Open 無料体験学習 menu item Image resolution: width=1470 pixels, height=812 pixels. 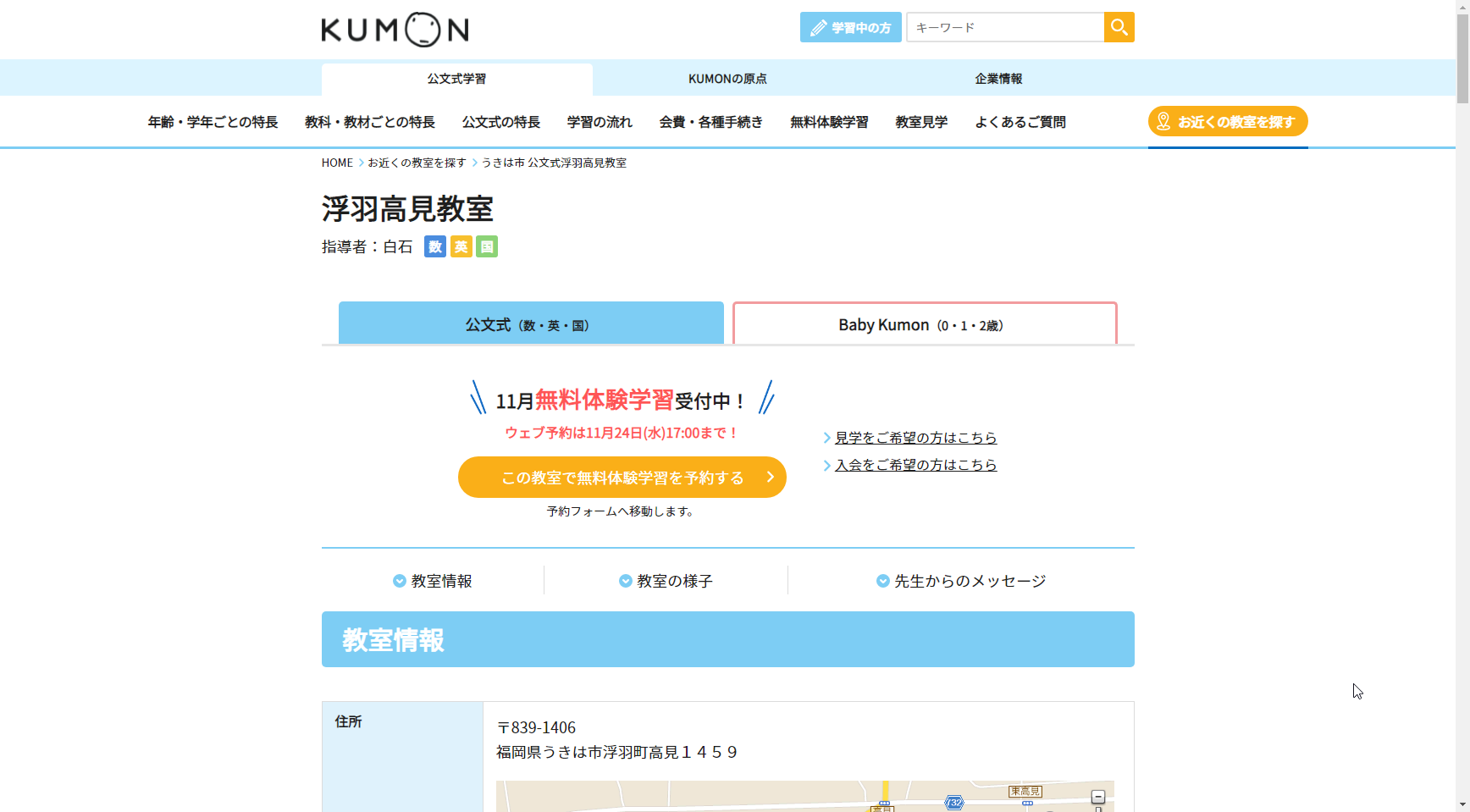(x=829, y=122)
